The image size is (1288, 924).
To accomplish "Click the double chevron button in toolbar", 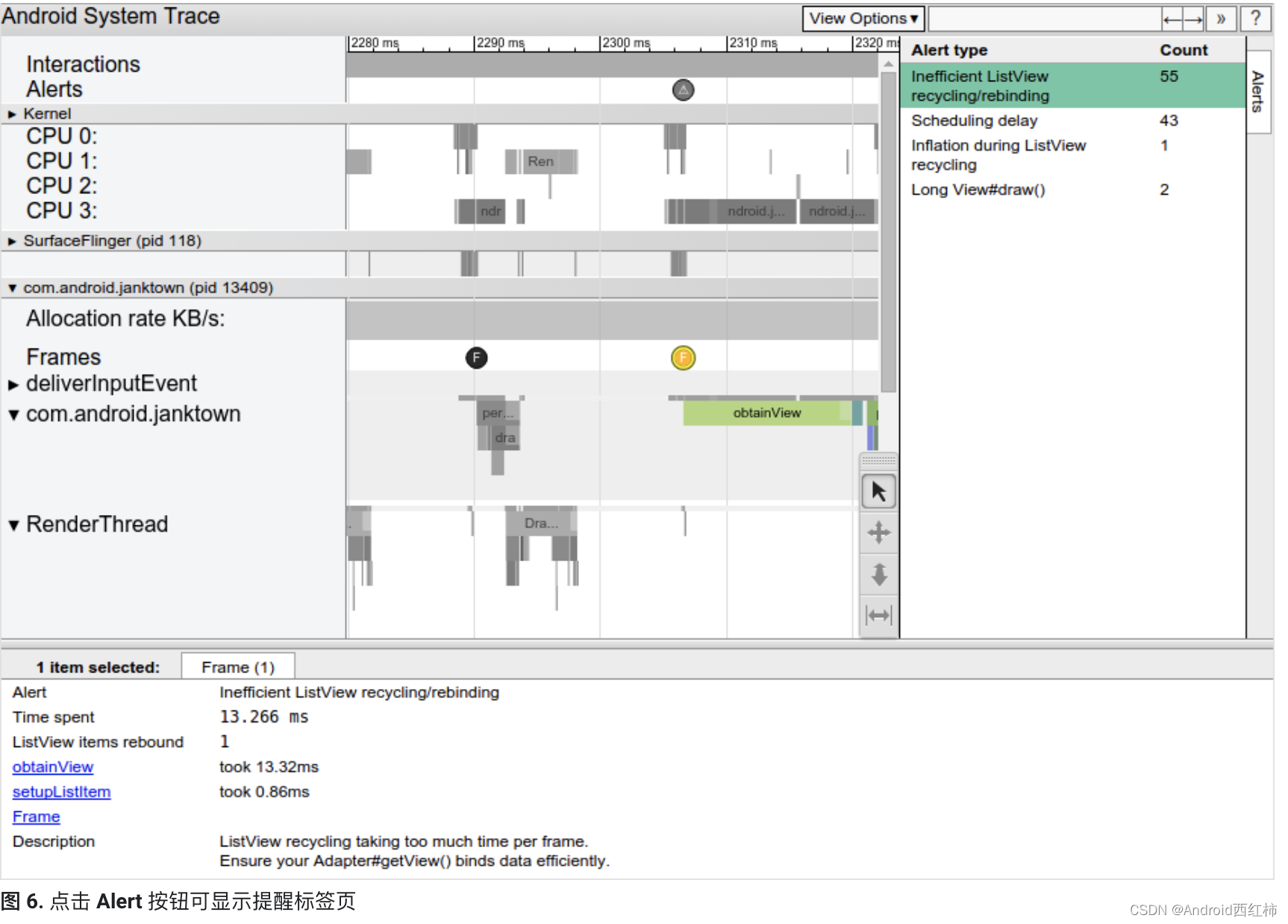I will click(1221, 19).
